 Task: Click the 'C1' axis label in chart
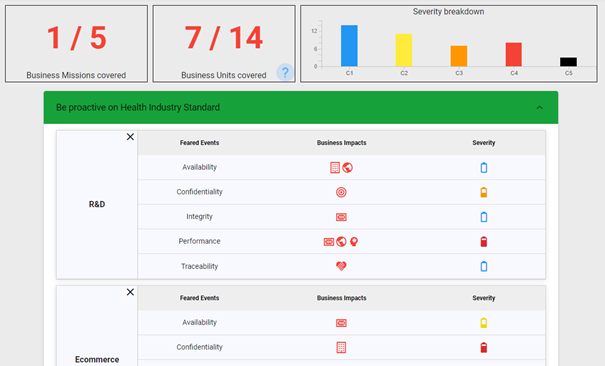click(349, 73)
